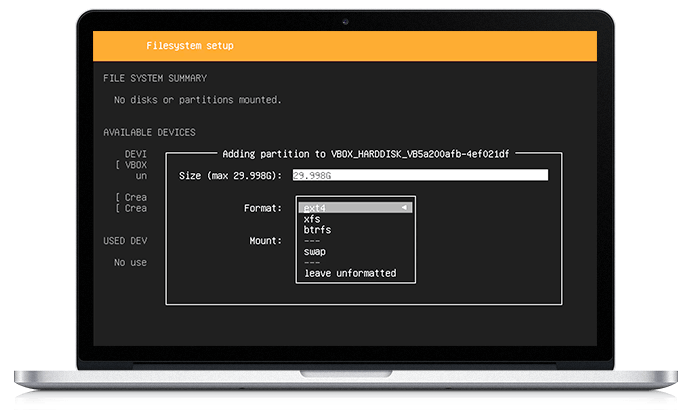Click the No disks or partitions mounted text
The height and width of the screenshot is (410, 695).
pos(197,100)
